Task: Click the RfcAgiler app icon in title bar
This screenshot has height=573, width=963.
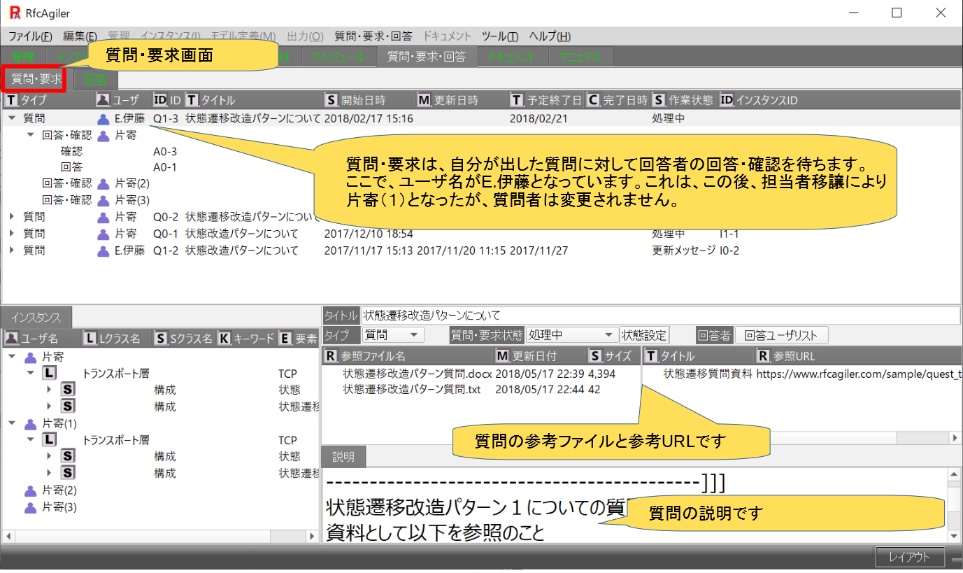Action: coord(15,13)
